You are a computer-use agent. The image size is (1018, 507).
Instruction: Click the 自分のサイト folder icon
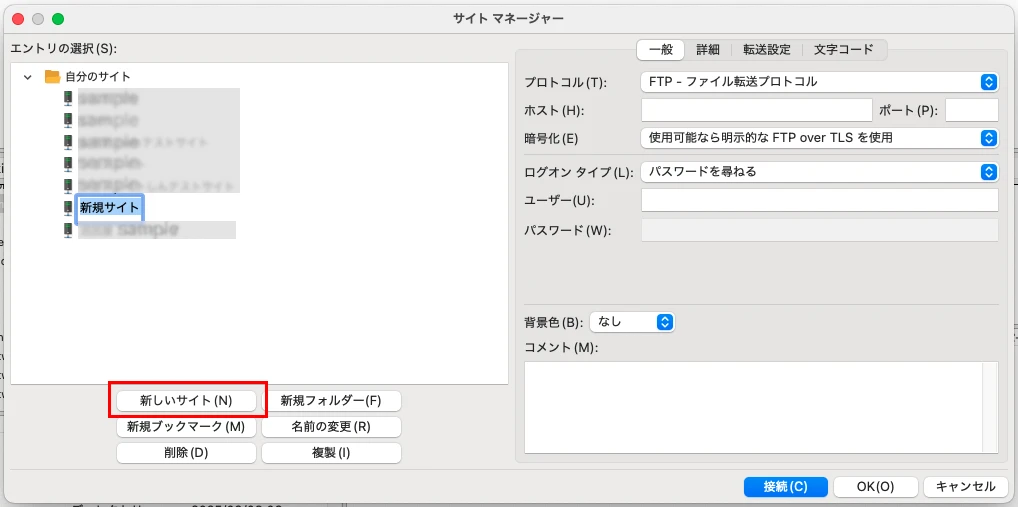[x=52, y=76]
